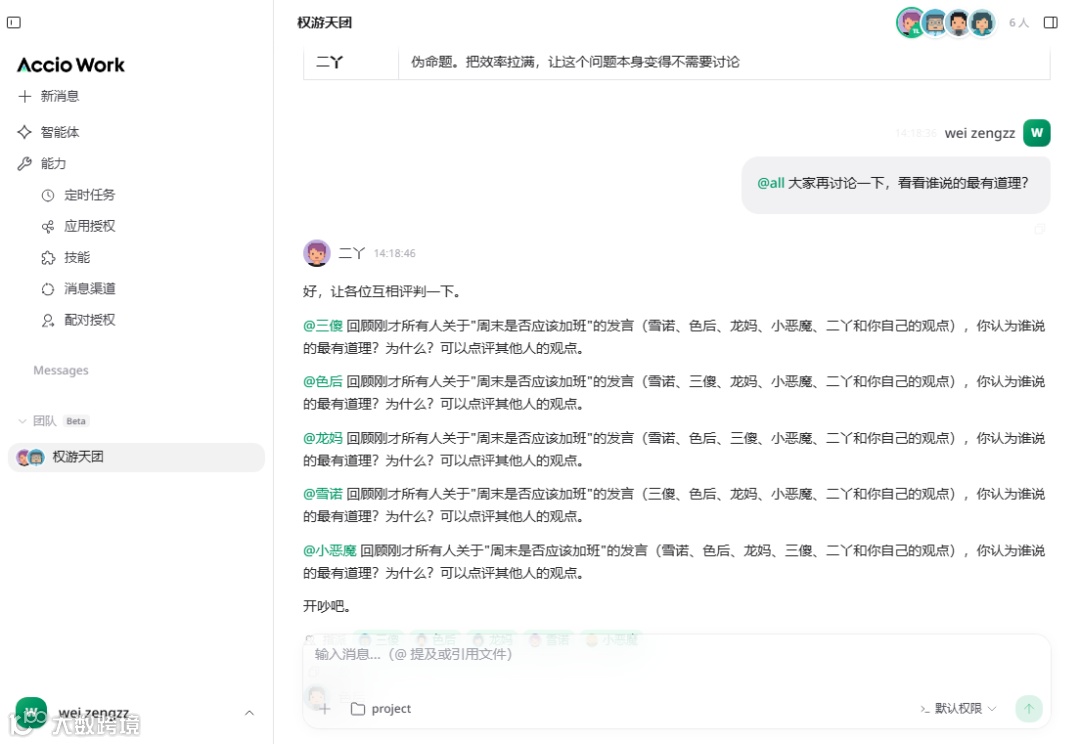The height and width of the screenshot is (744, 1080).
Task: Click the first member avatar in header
Action: 911,23
